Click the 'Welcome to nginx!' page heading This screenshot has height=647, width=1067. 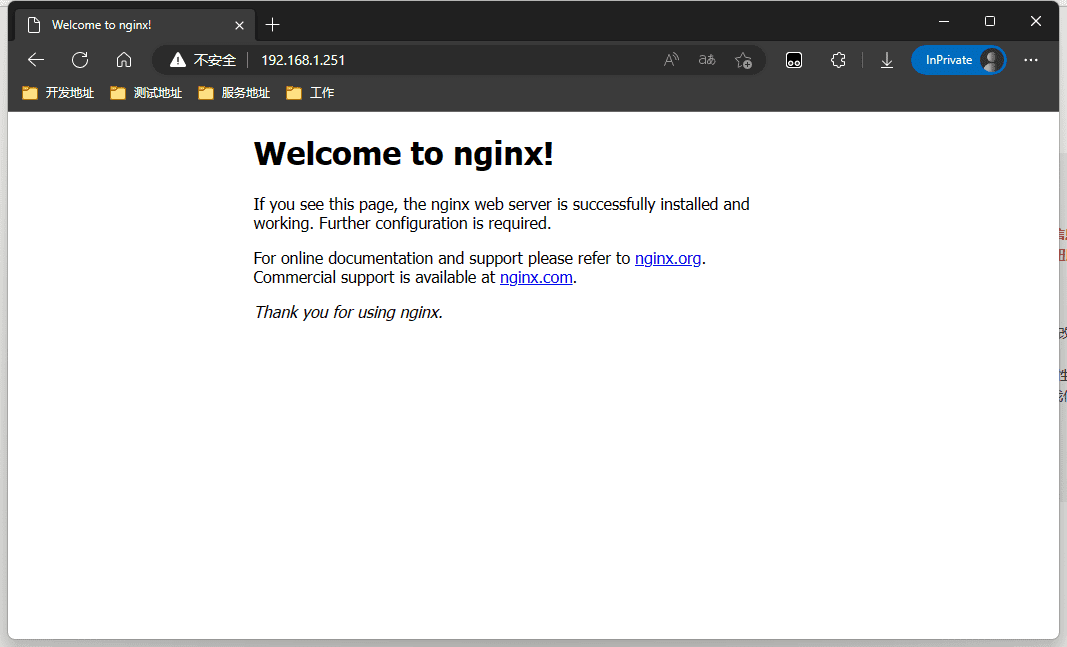tap(404, 153)
